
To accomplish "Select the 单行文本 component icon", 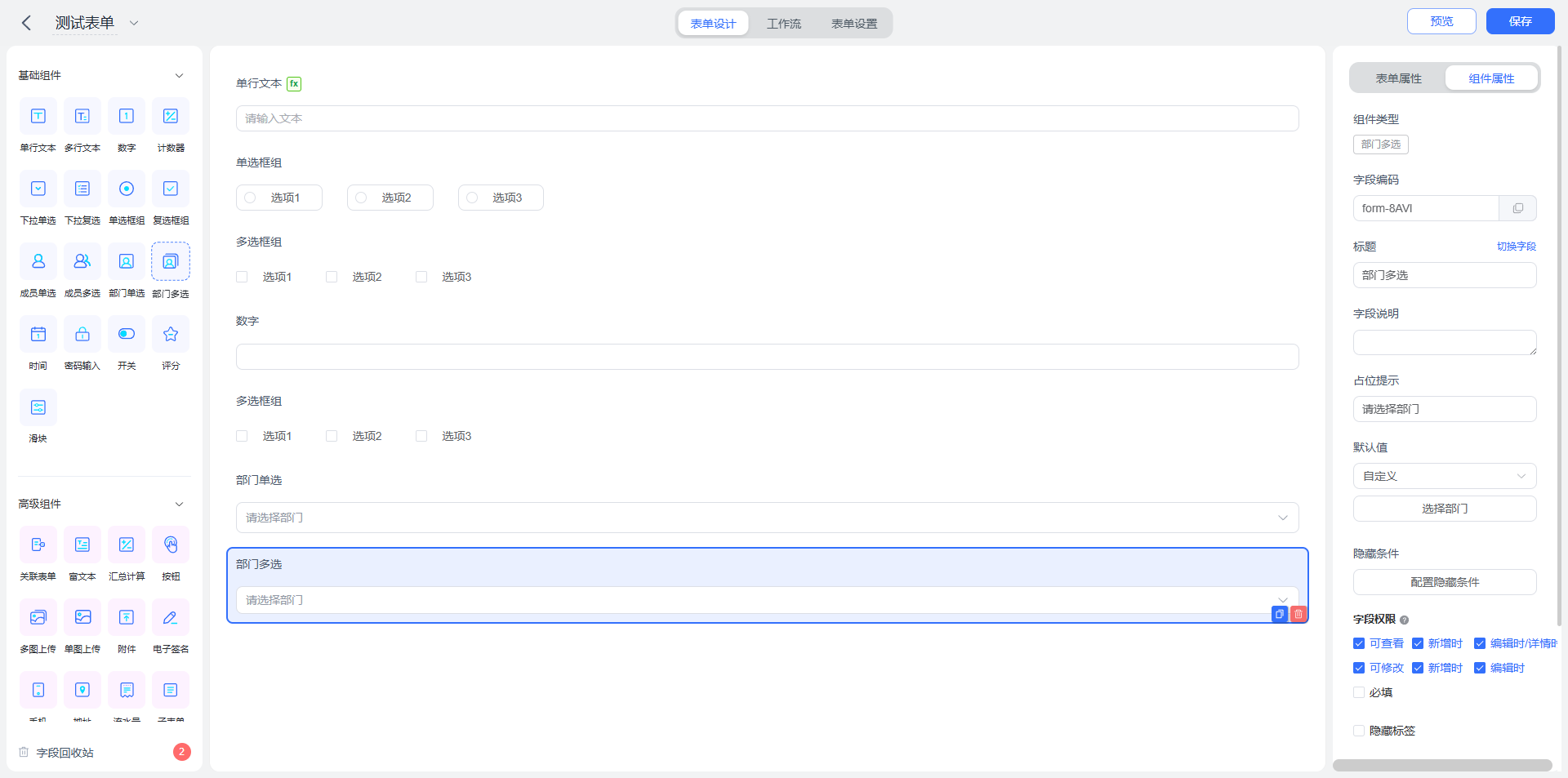I will 38,116.
